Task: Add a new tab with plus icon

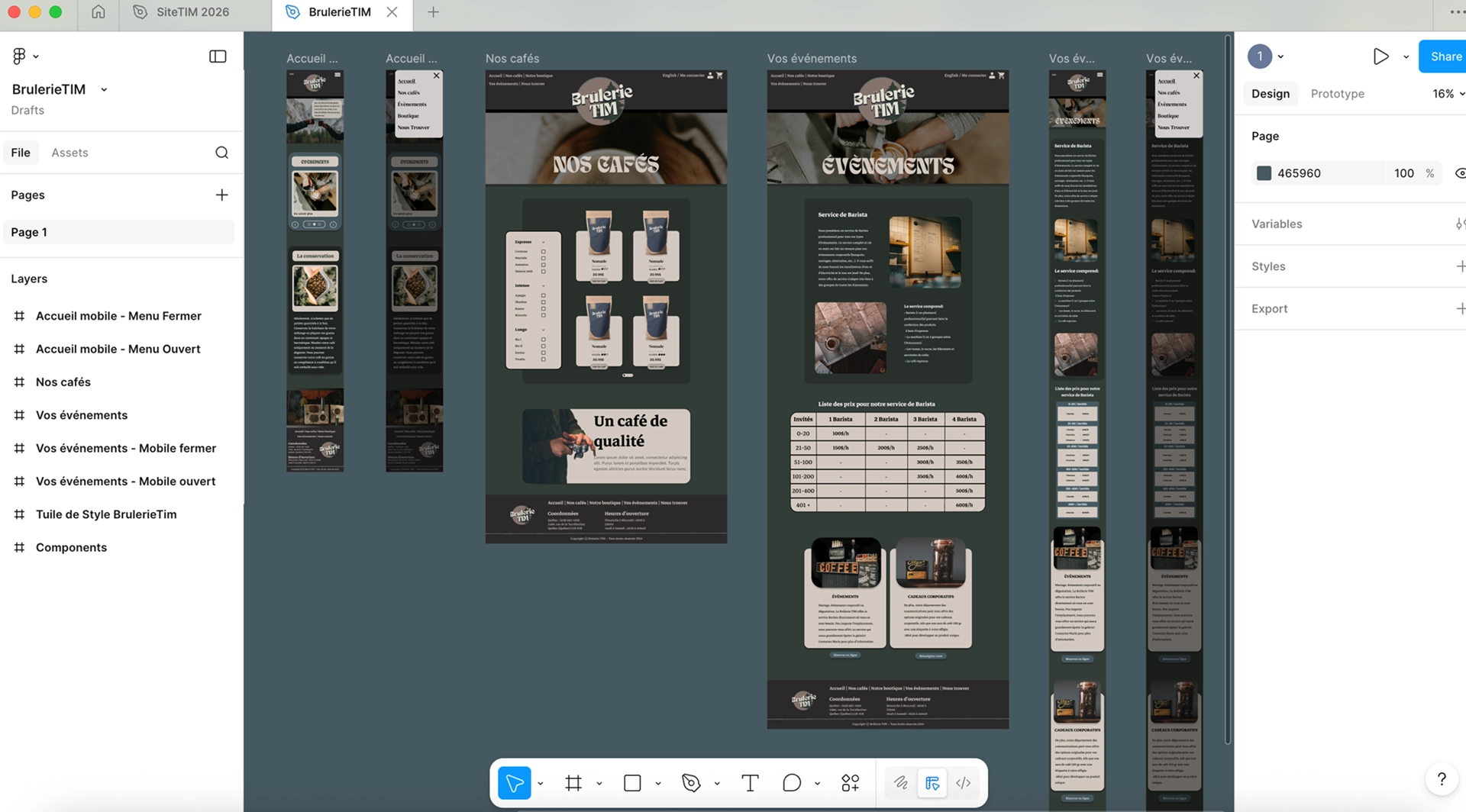Action: coord(433,12)
